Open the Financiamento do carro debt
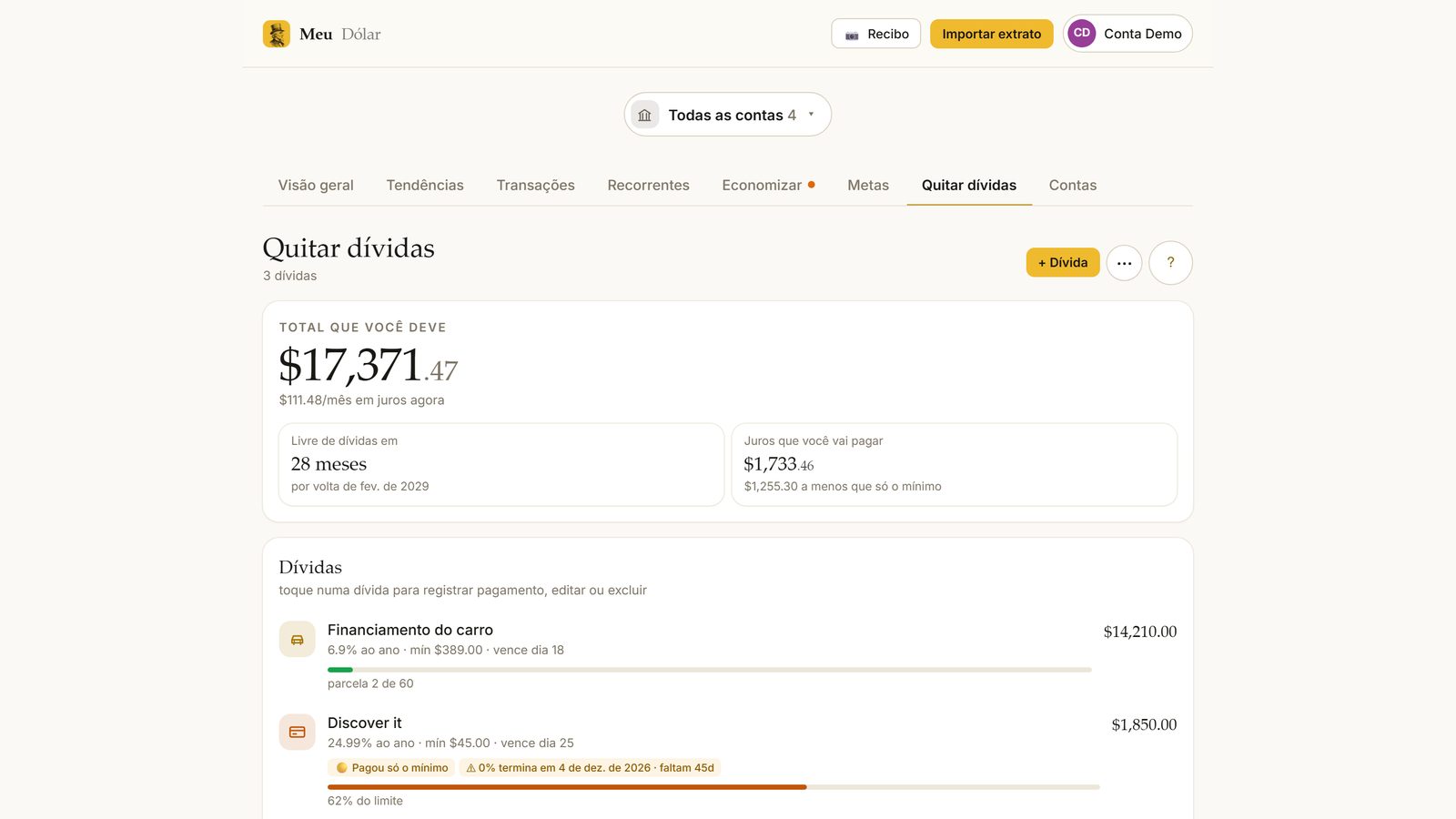The image size is (1456, 819). point(728,656)
